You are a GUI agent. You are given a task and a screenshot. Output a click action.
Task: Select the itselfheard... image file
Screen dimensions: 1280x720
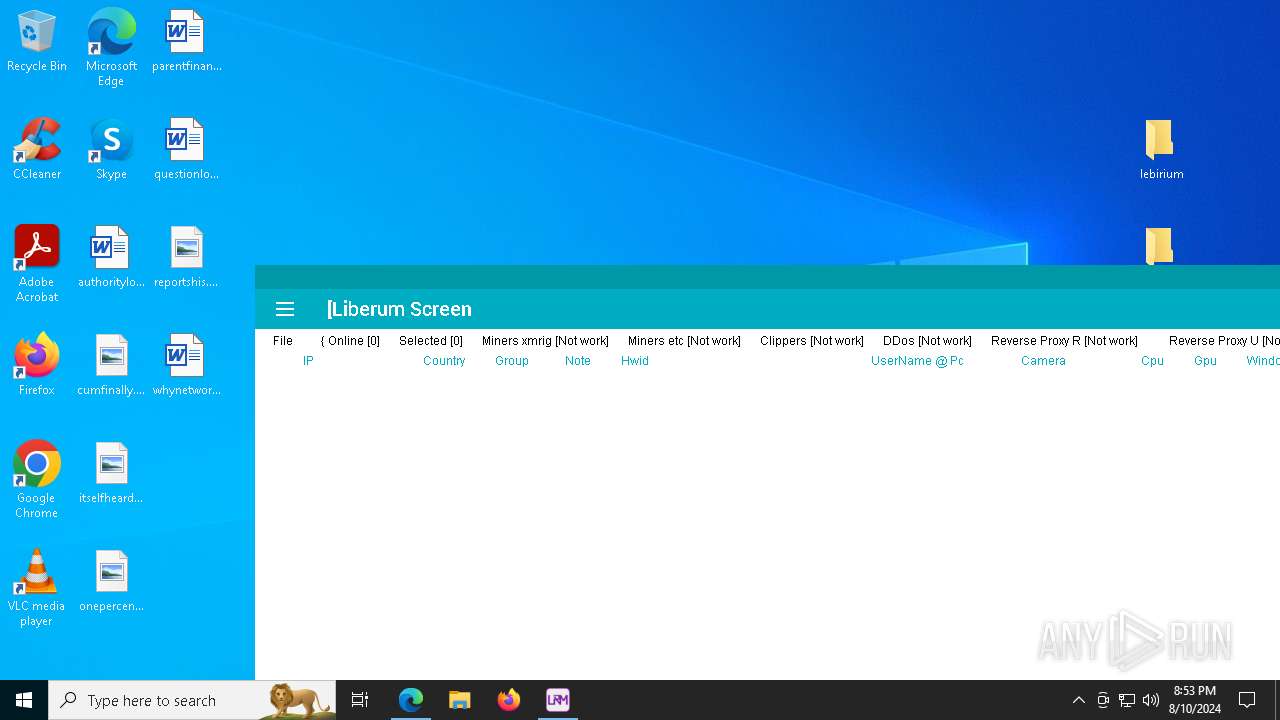(x=111, y=474)
